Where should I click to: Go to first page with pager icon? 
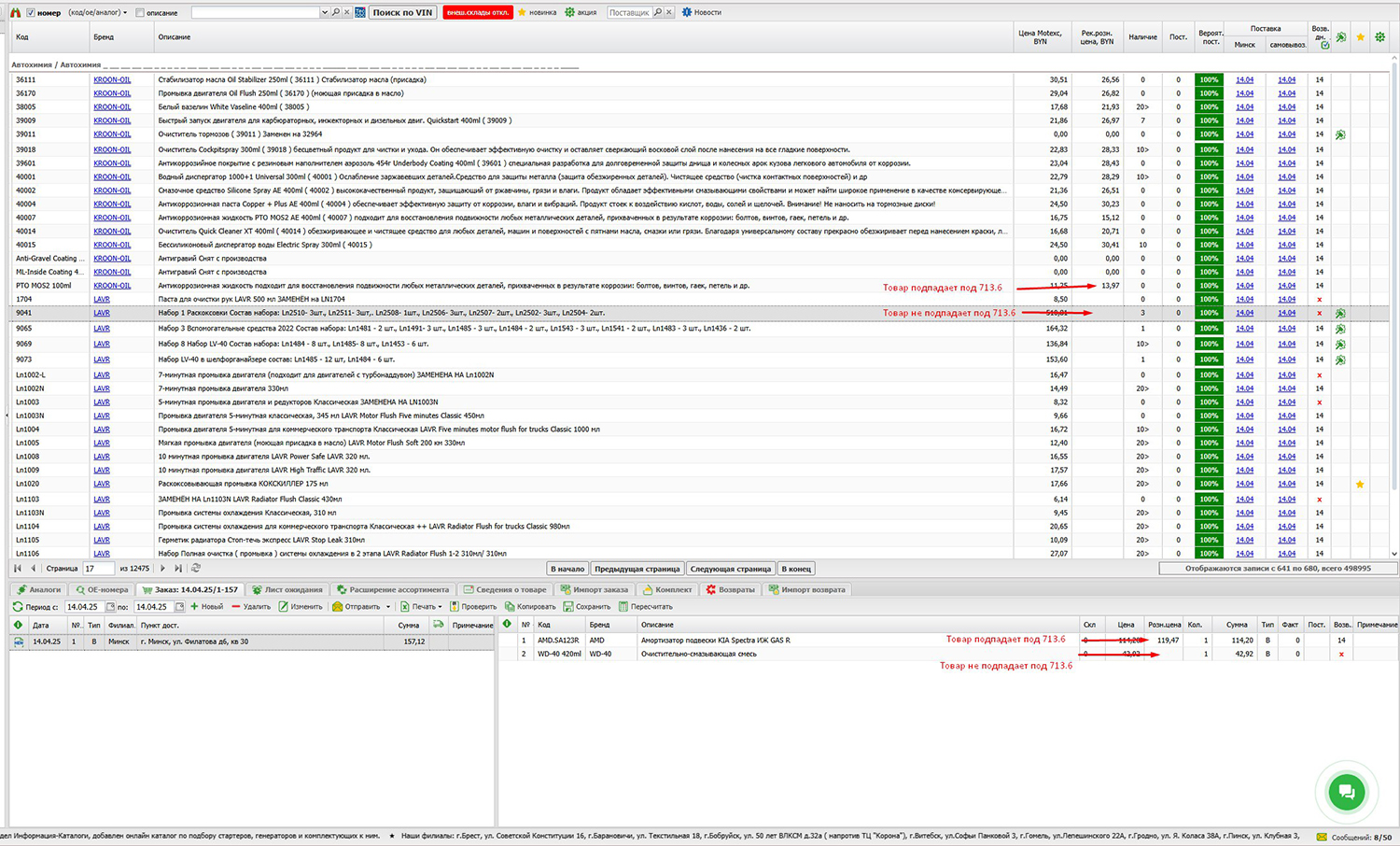point(18,568)
